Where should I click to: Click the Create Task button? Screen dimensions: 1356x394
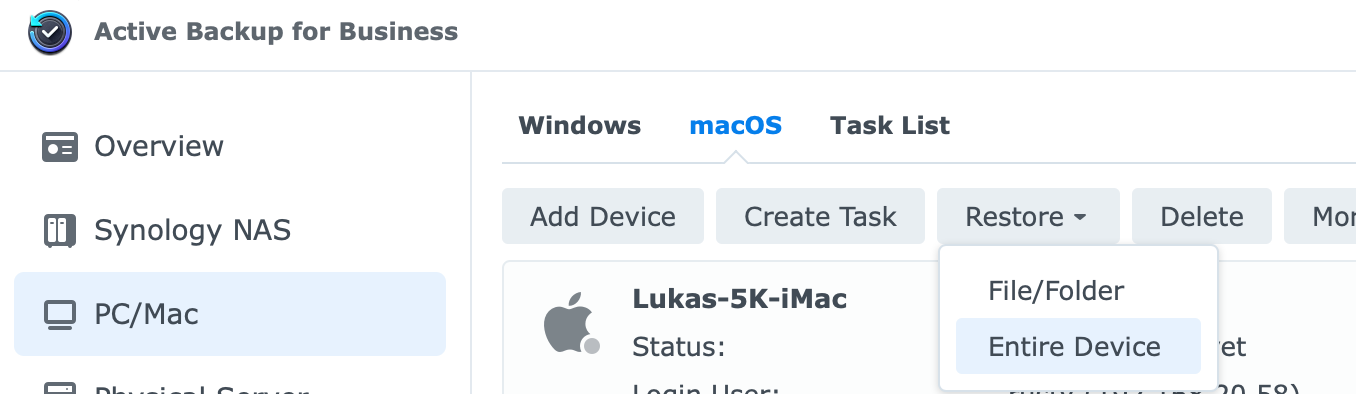pyautogui.click(x=820, y=216)
